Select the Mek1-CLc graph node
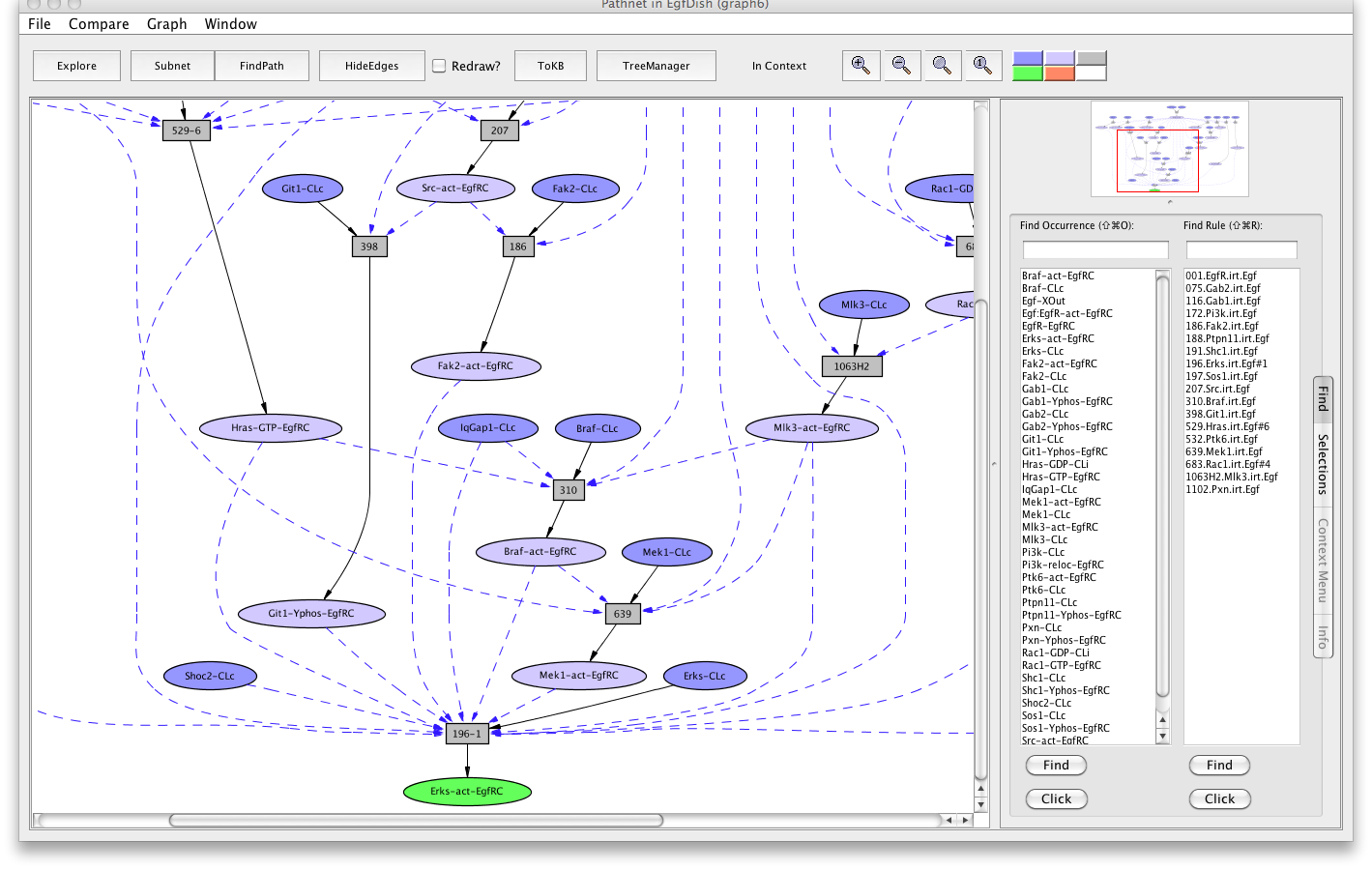The height and width of the screenshot is (870, 1372). (667, 553)
